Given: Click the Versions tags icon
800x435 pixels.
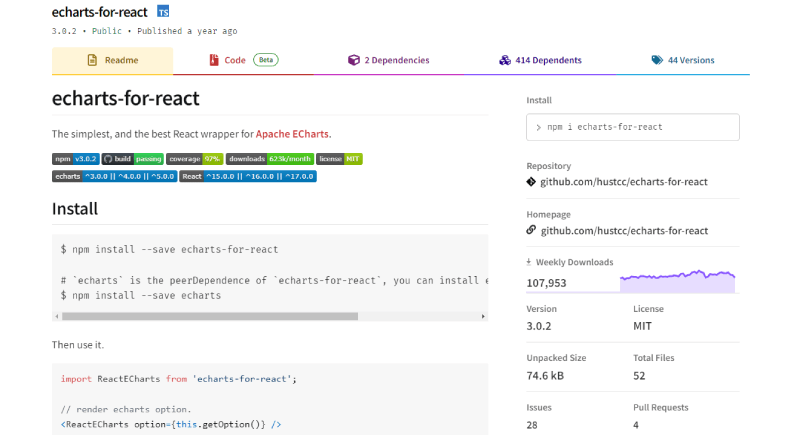Looking at the screenshot, I should pos(657,60).
